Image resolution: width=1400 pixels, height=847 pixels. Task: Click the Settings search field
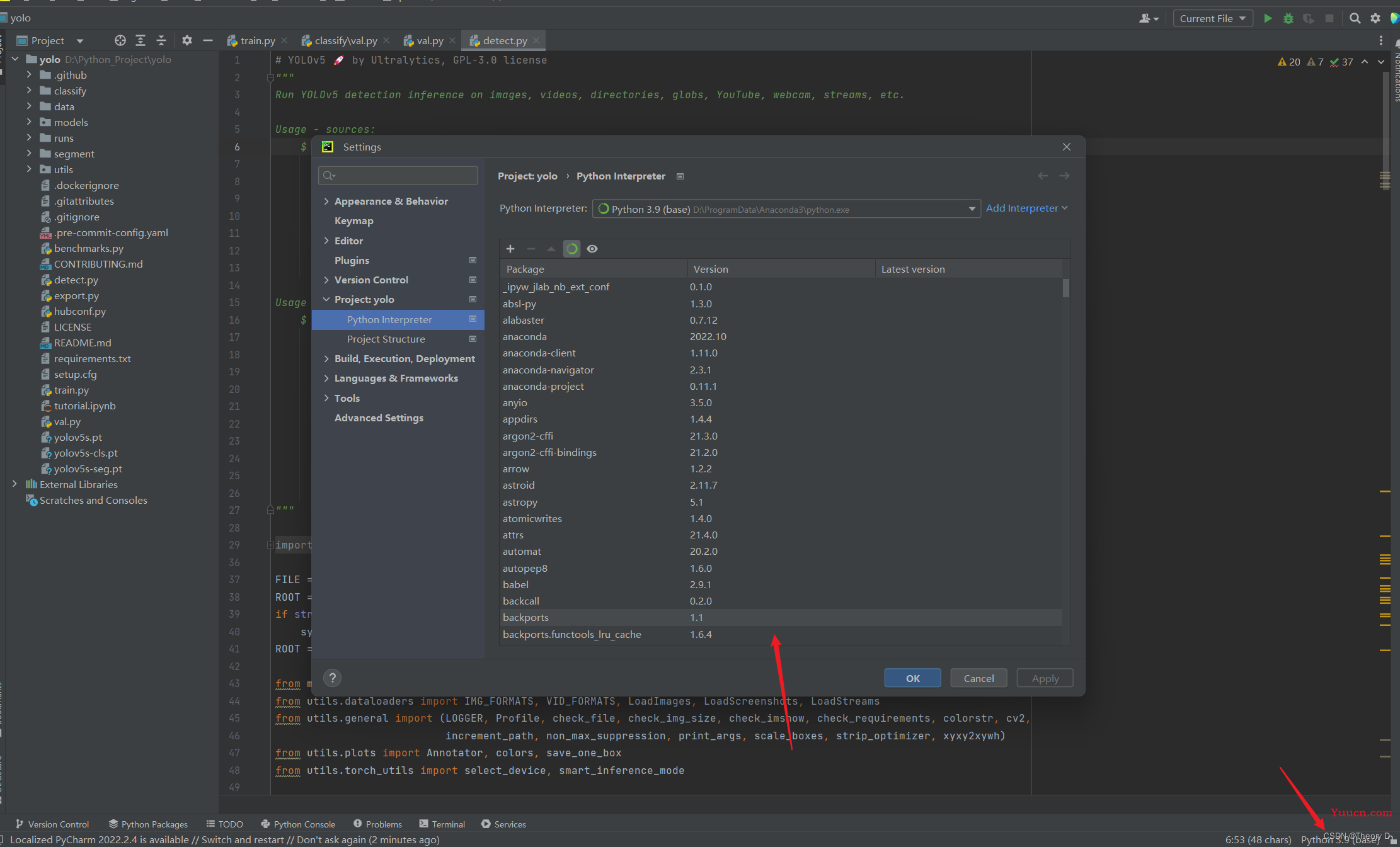coord(398,175)
